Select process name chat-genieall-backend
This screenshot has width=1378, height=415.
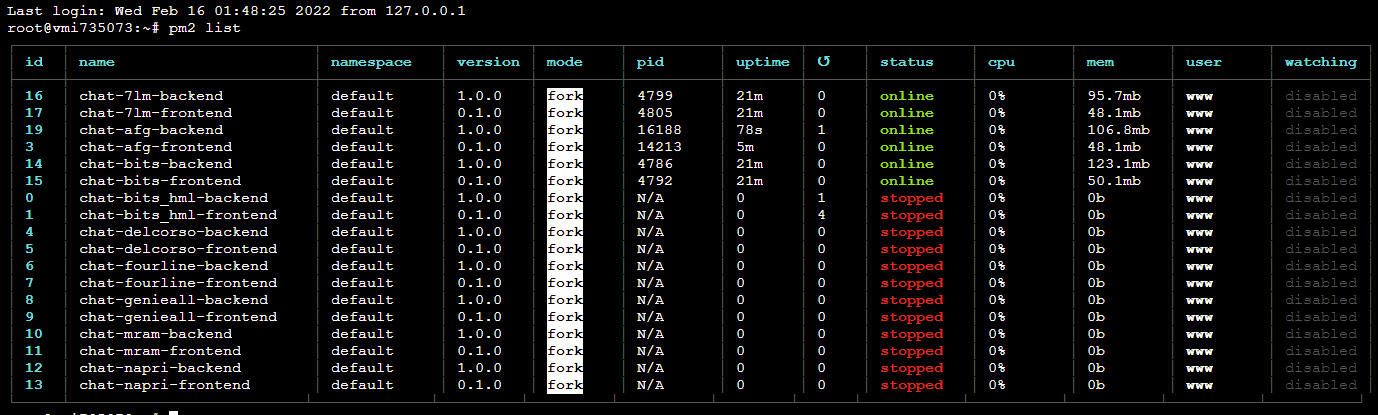point(173,300)
